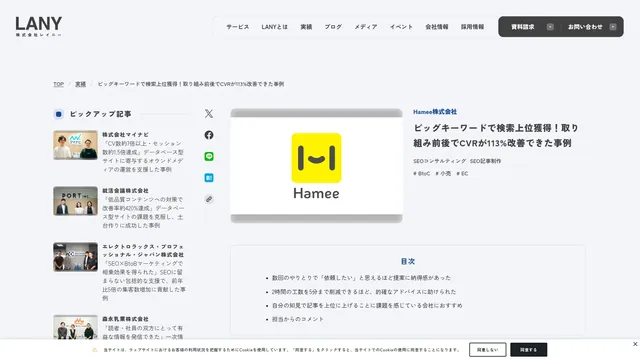Open the メディア menu item
This screenshot has height=360, width=640.
click(x=365, y=27)
